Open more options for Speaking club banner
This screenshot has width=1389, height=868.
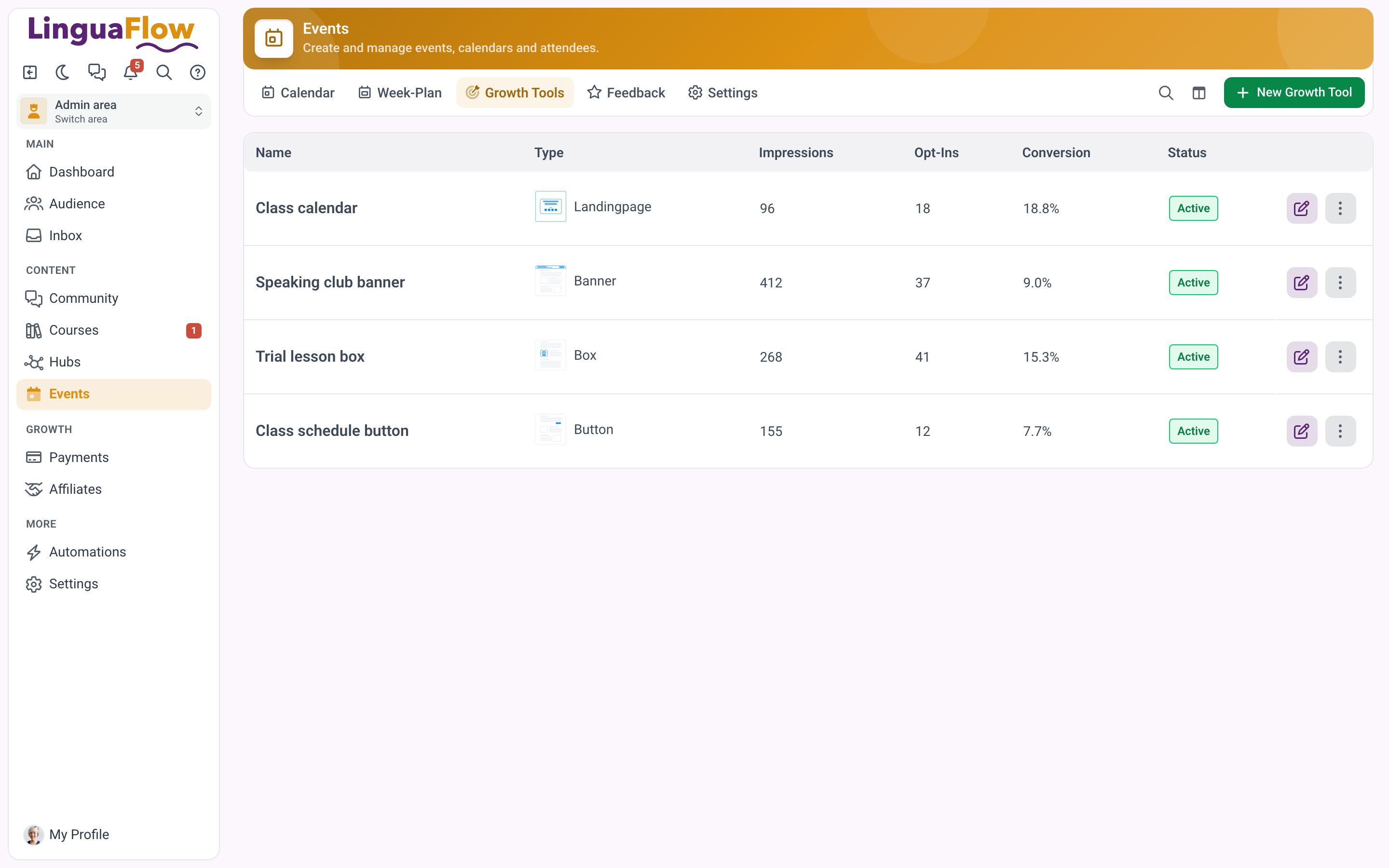(1340, 283)
